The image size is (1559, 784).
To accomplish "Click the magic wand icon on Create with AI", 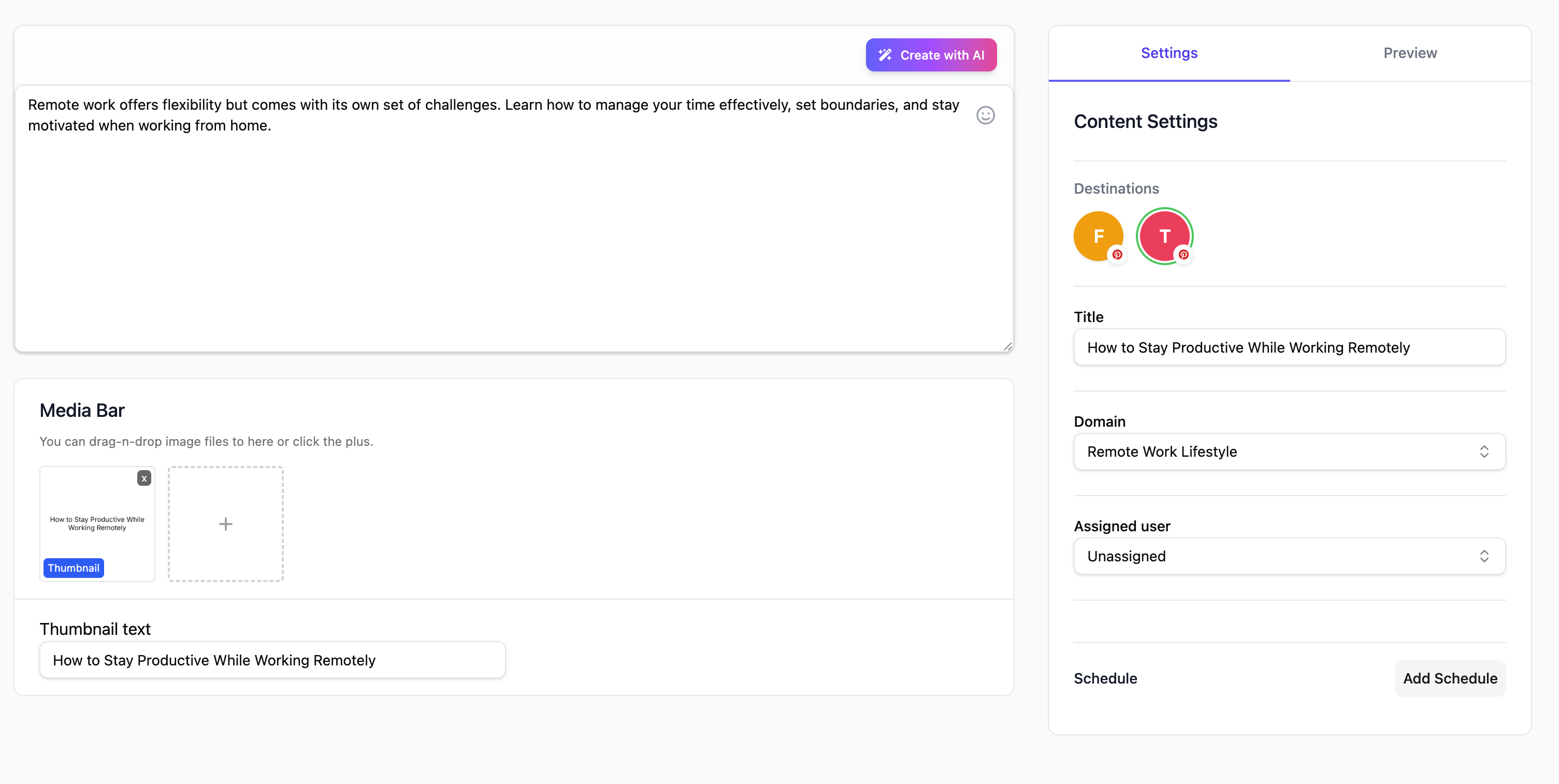I will coord(884,54).
